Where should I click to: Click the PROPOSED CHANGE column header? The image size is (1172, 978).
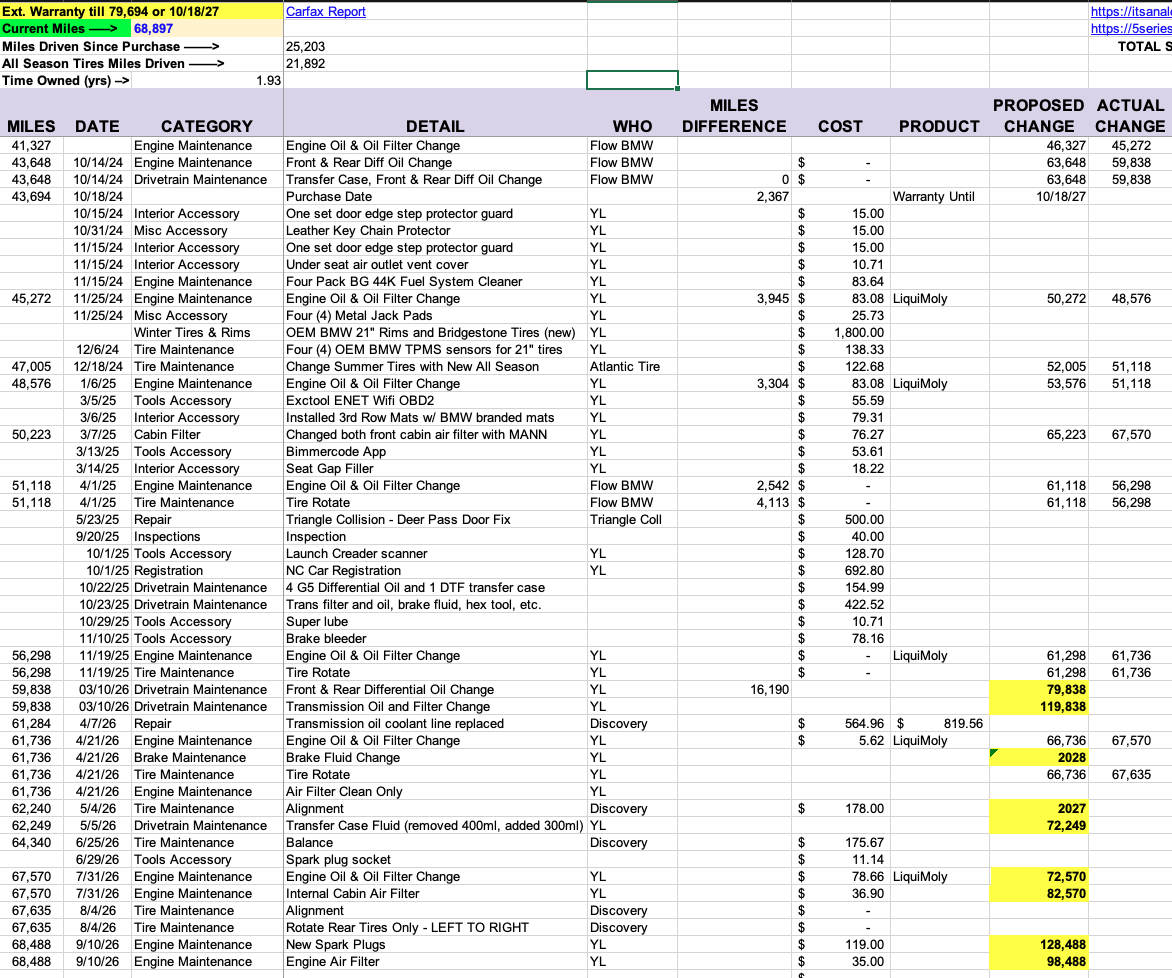point(1039,116)
